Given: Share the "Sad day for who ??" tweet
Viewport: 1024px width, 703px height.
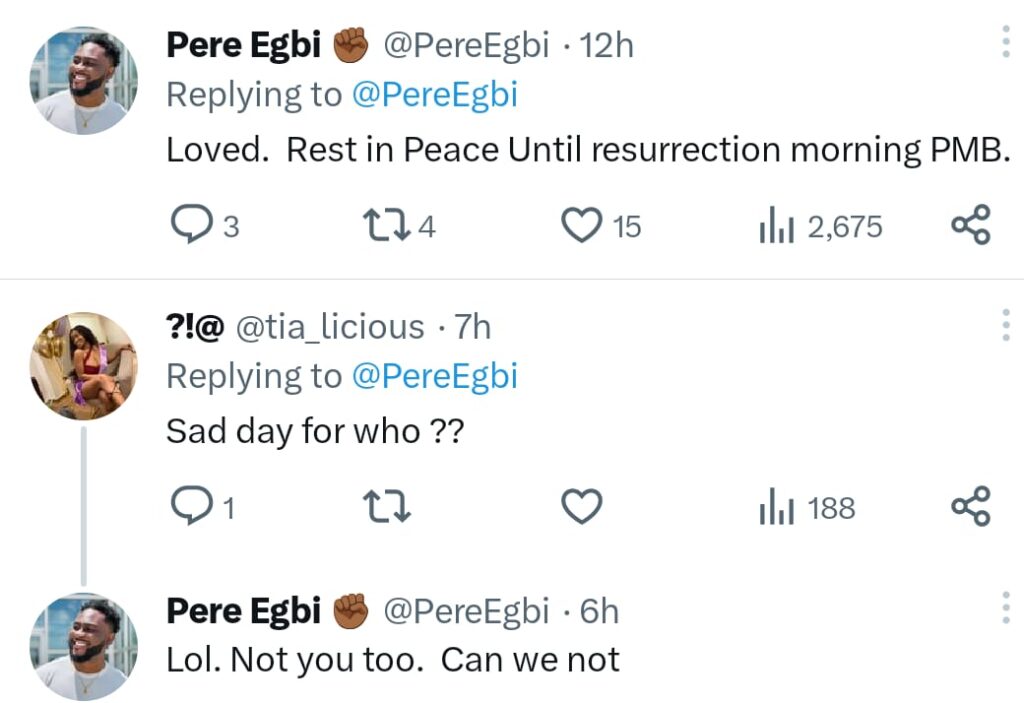Looking at the screenshot, I should (970, 507).
